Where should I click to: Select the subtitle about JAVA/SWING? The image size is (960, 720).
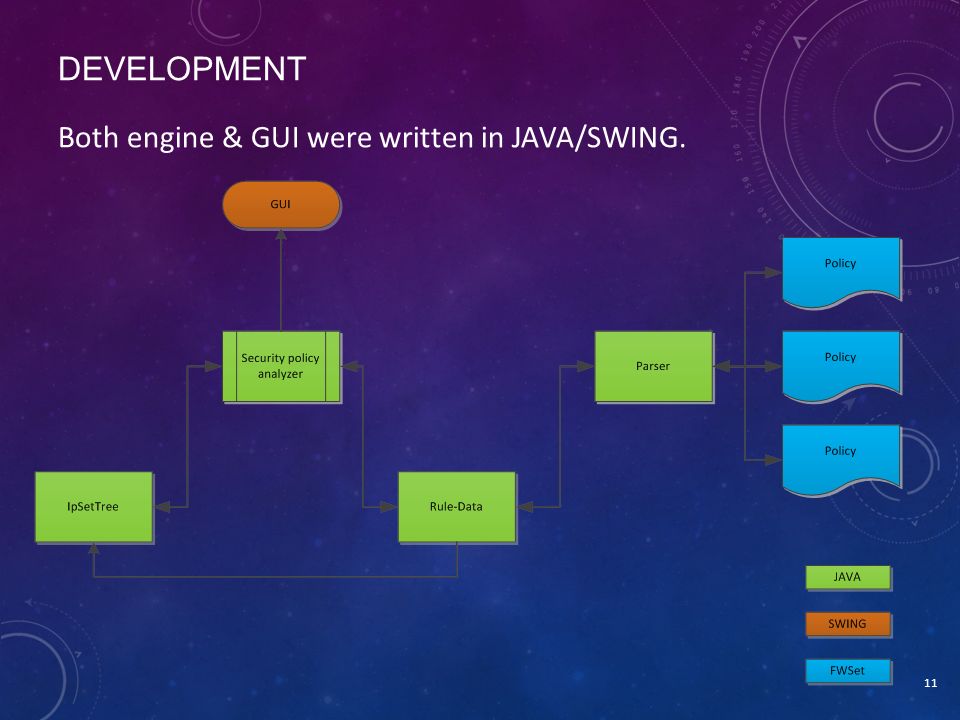(372, 137)
